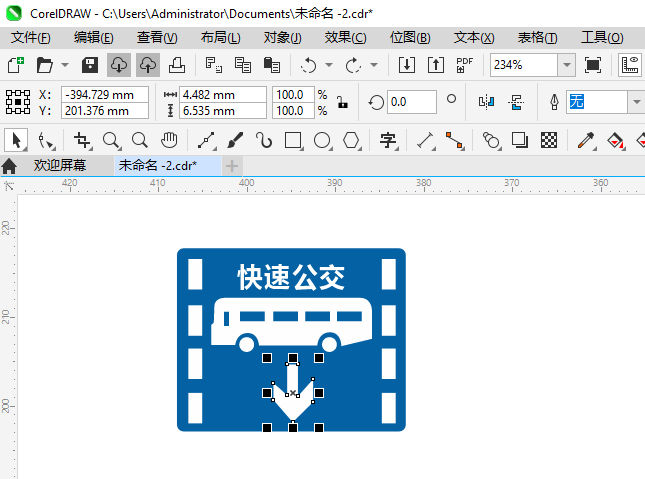This screenshot has width=645, height=479.
Task: Click the Y position field
Action: click(105, 111)
